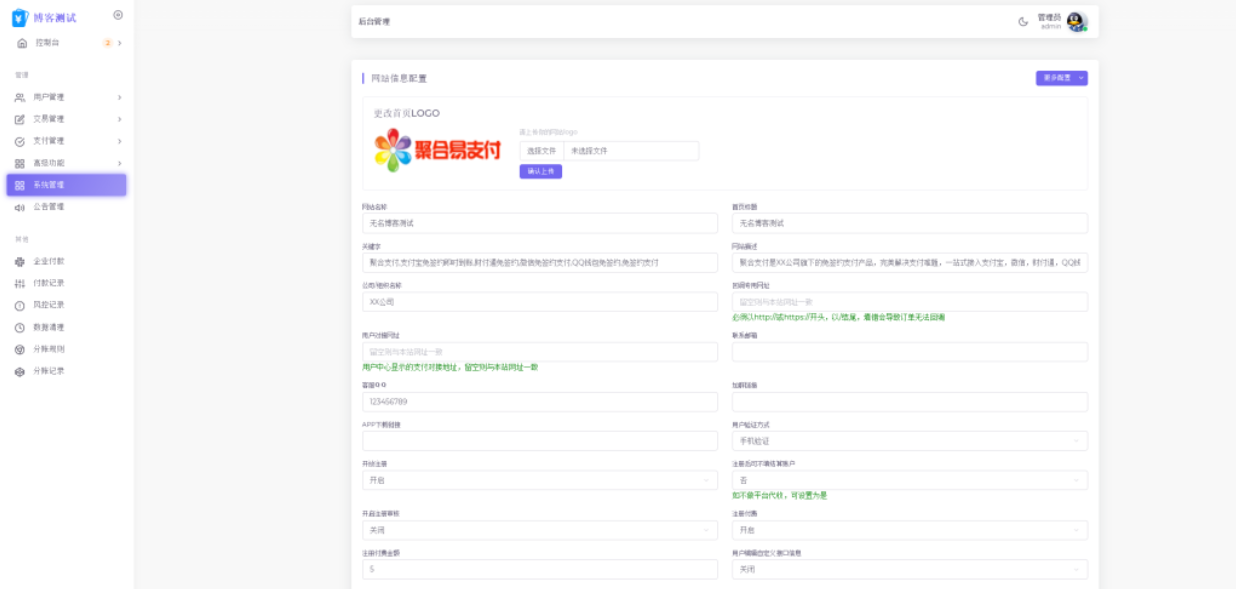Click the 企业付款 icon in sidebar

(x=20, y=261)
